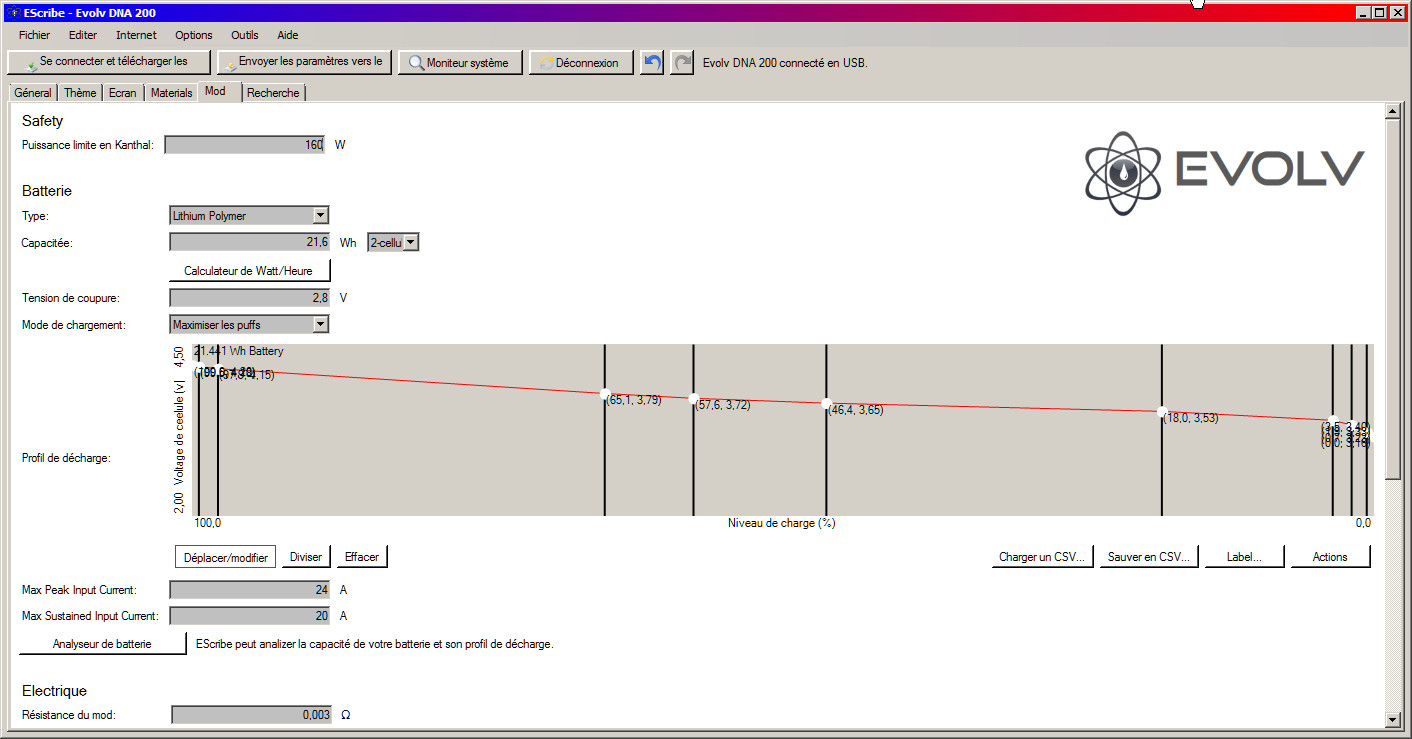The image size is (1412, 739).
Task: Expand the battery Type dropdown
Action: click(x=320, y=215)
